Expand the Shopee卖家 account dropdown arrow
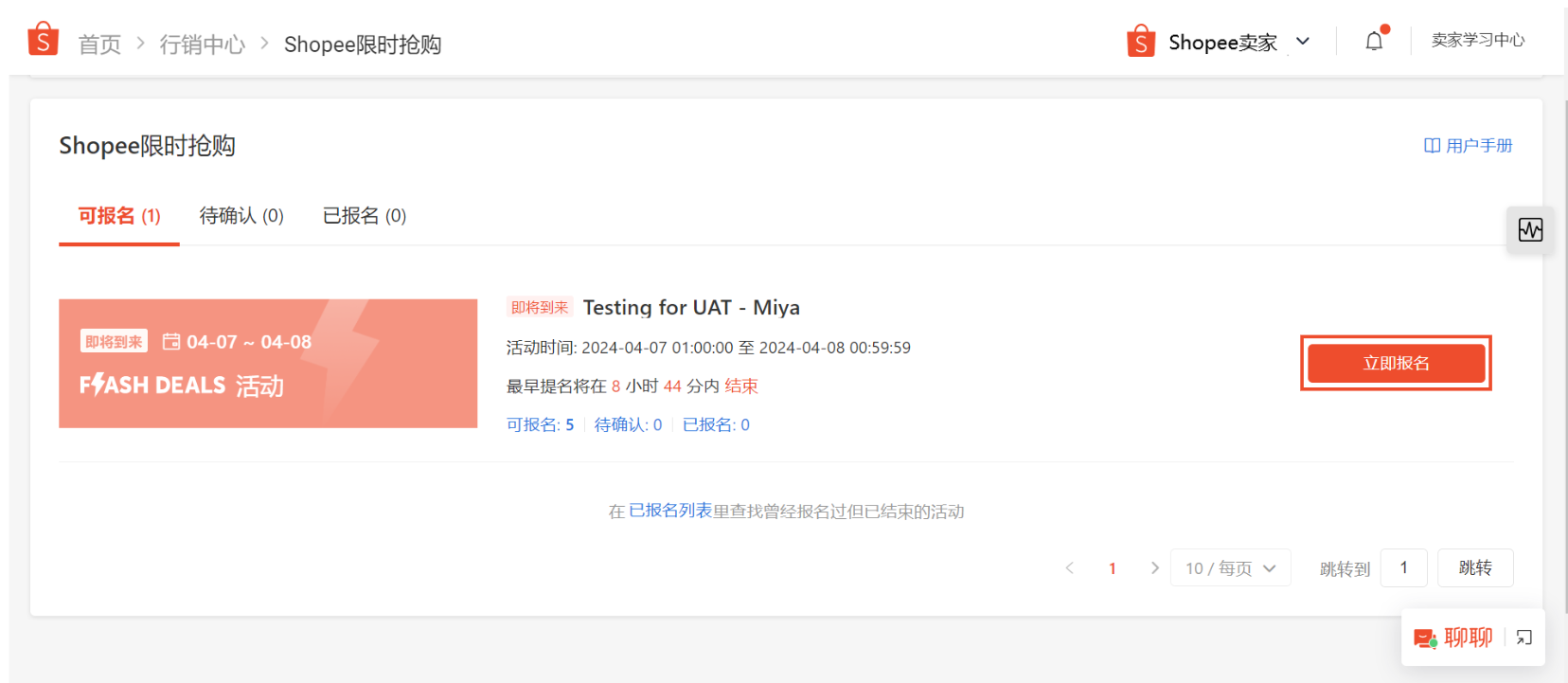Screen dimensions: 1568x683 tap(1303, 41)
